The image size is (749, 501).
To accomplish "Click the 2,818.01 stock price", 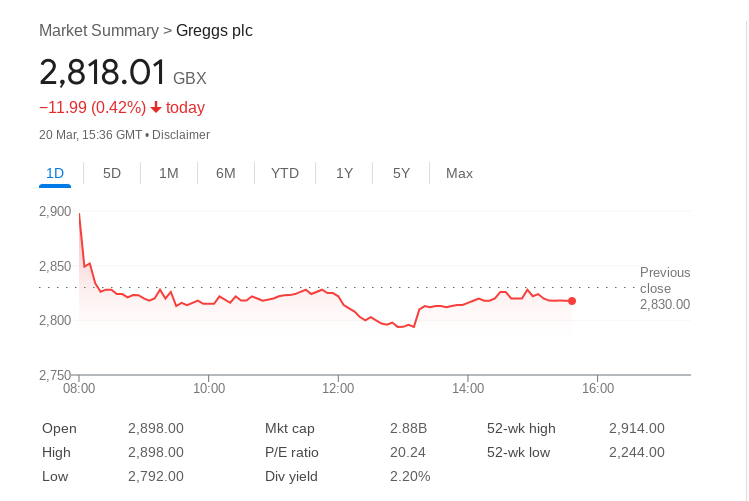I will click(x=103, y=73).
